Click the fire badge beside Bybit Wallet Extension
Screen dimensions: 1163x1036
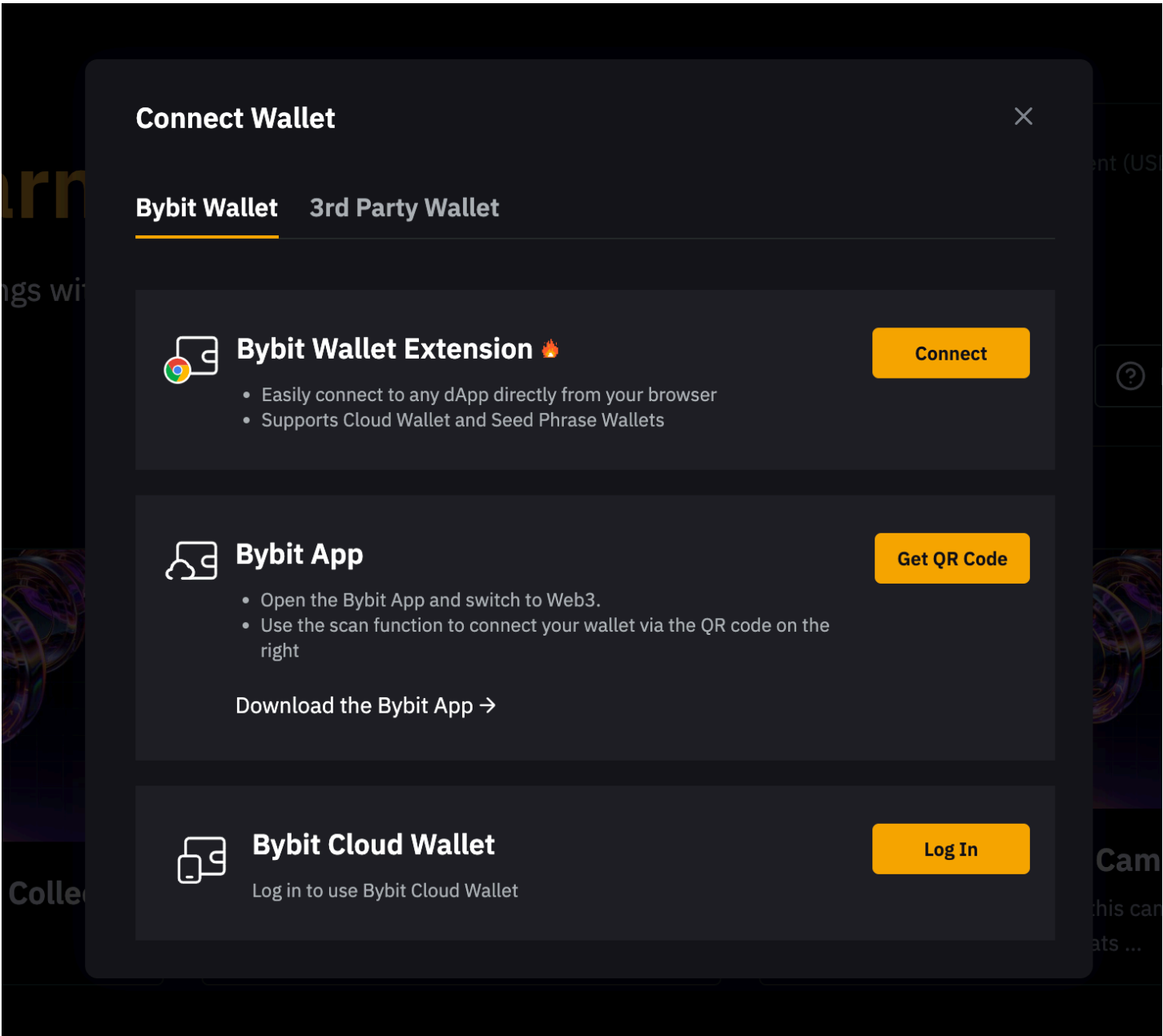(x=550, y=348)
